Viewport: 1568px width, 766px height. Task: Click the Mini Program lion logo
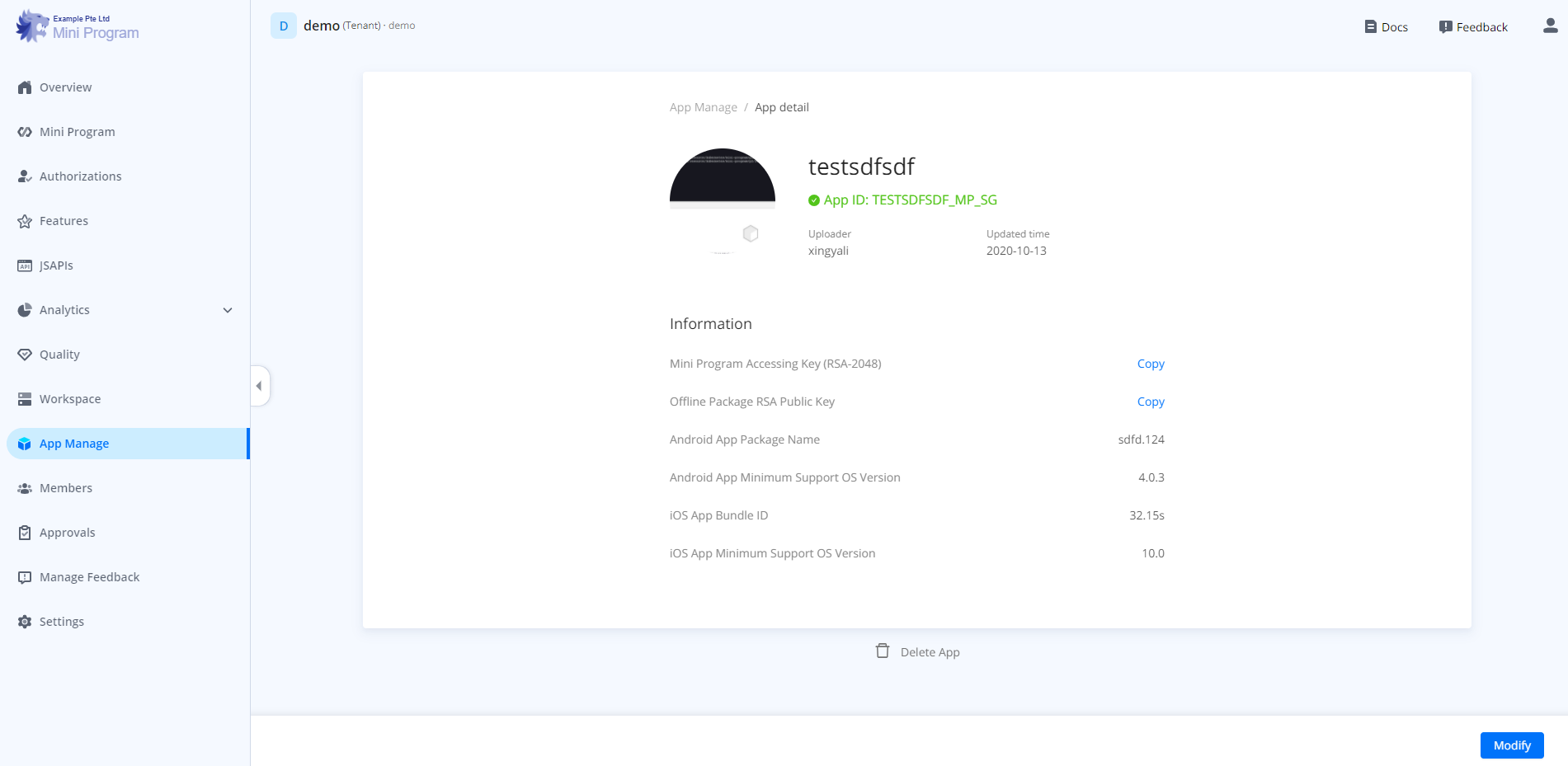(32, 26)
